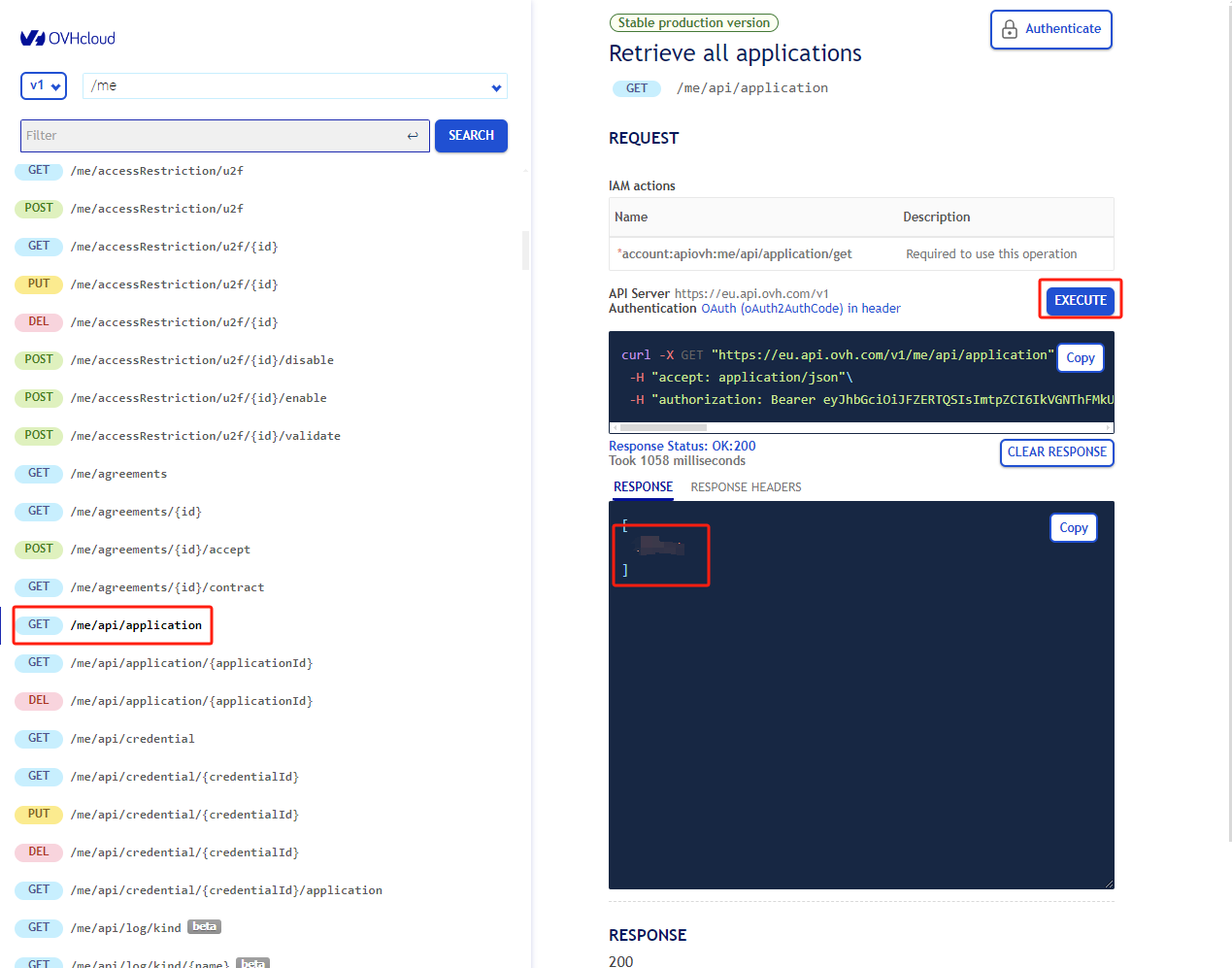Click the enter arrow icon in Filter box
This screenshot has height=968, width=1232.
[413, 136]
